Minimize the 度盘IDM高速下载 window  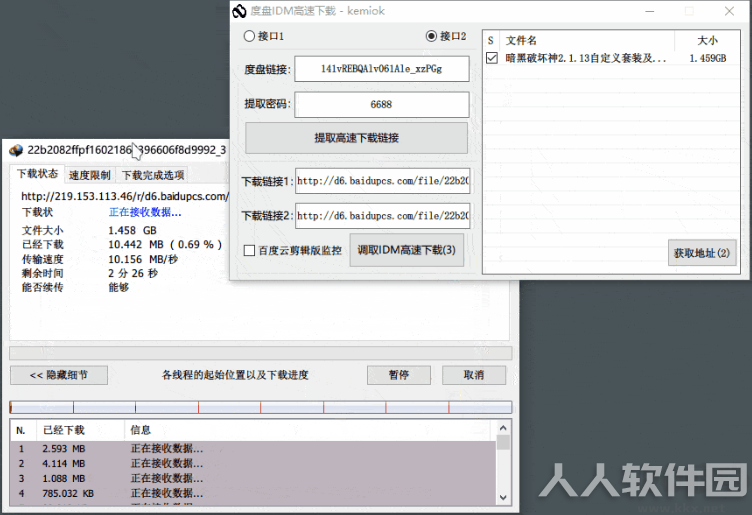[650, 11]
